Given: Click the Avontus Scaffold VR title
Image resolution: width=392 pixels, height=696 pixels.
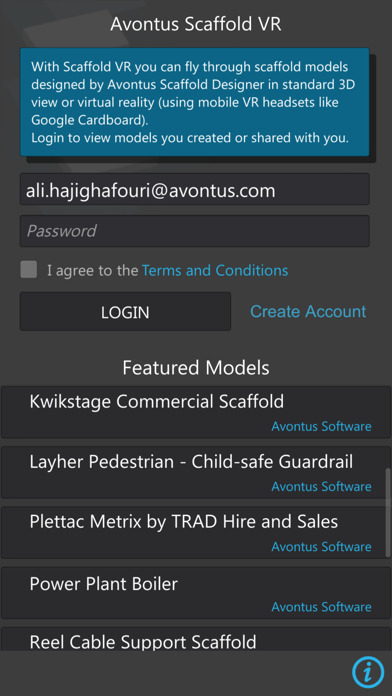Looking at the screenshot, I should point(196,24).
